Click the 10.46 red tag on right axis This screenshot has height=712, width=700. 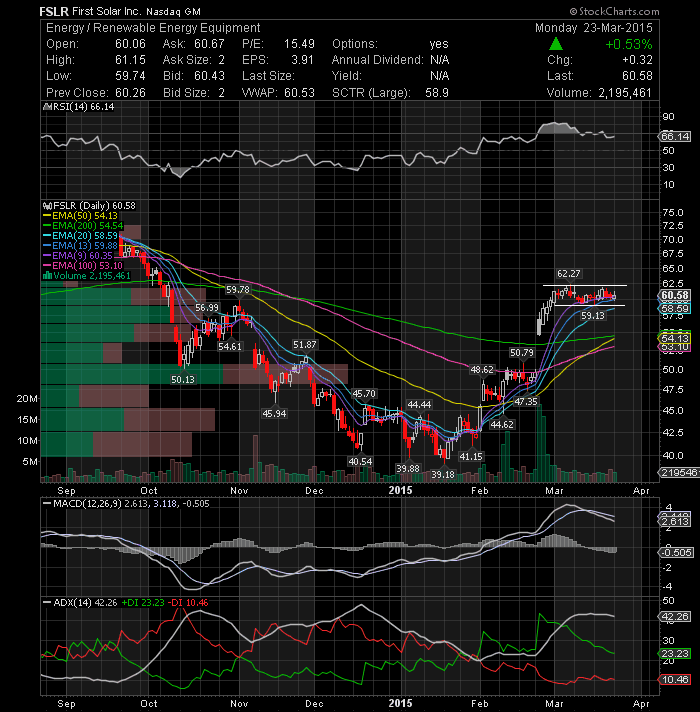tap(675, 680)
